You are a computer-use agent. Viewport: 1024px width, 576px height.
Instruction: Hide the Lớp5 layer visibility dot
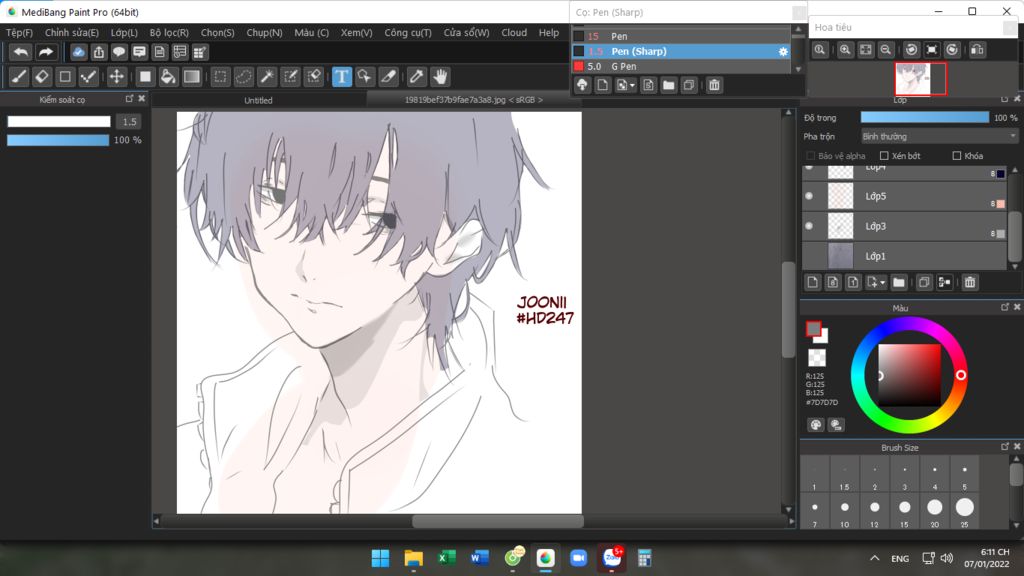[x=809, y=197]
